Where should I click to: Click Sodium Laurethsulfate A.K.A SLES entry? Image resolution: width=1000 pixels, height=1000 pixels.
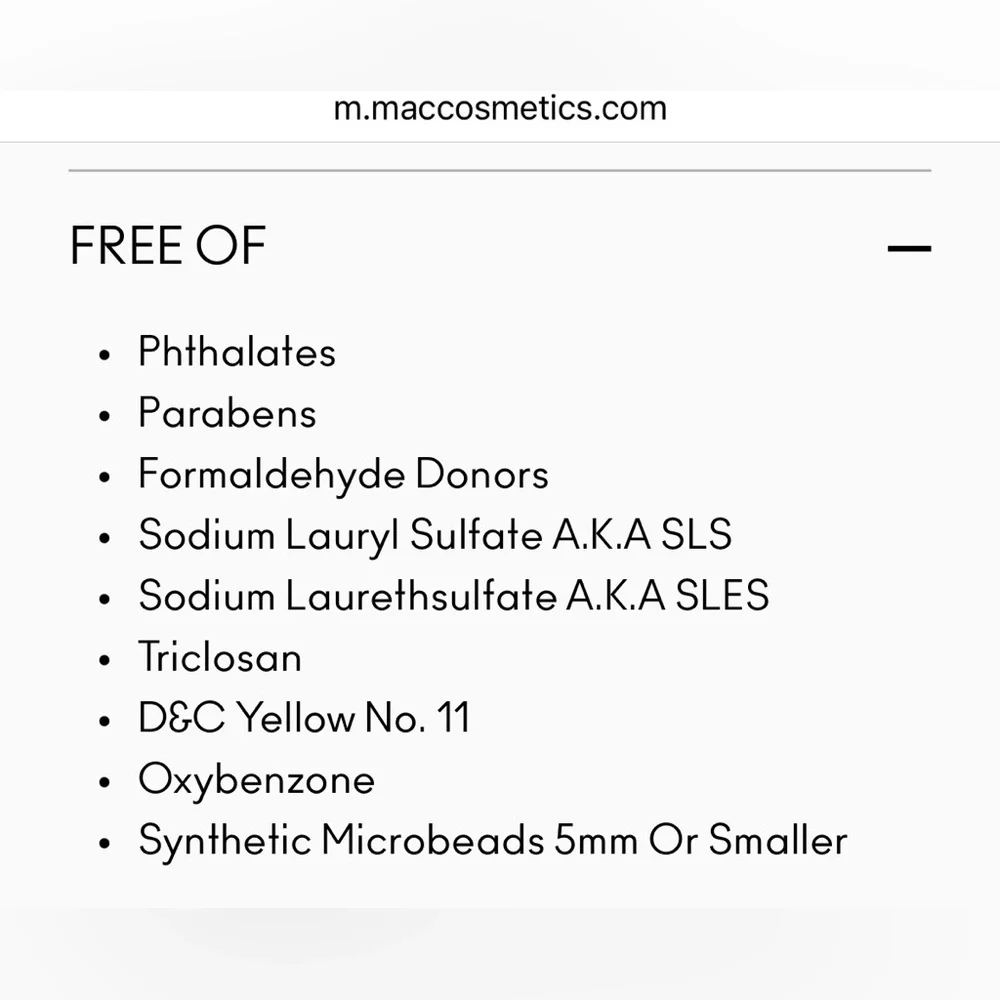coord(453,596)
